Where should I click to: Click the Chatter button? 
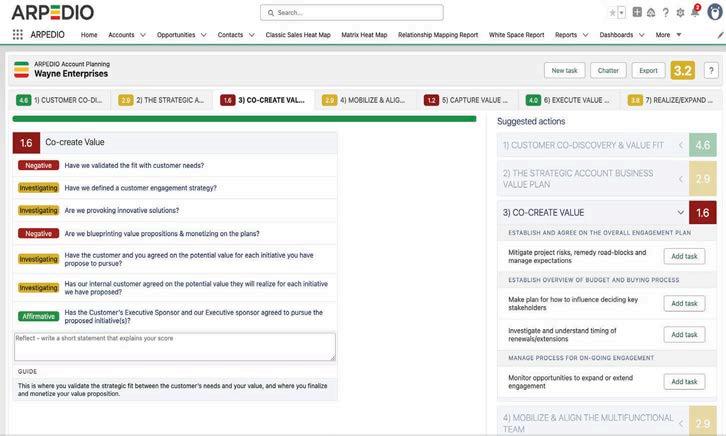point(608,71)
